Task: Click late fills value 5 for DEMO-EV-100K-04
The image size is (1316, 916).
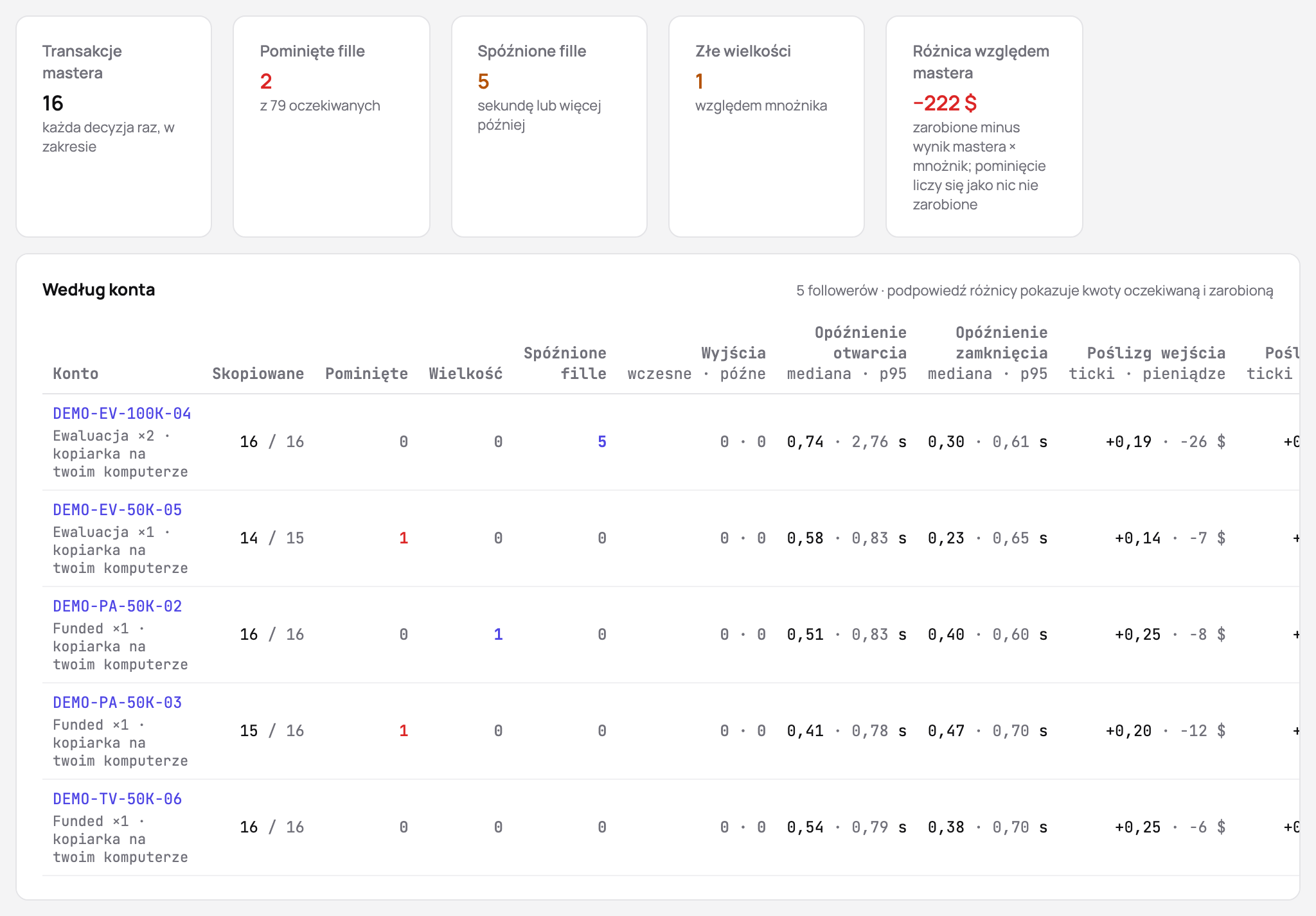Action: (602, 442)
